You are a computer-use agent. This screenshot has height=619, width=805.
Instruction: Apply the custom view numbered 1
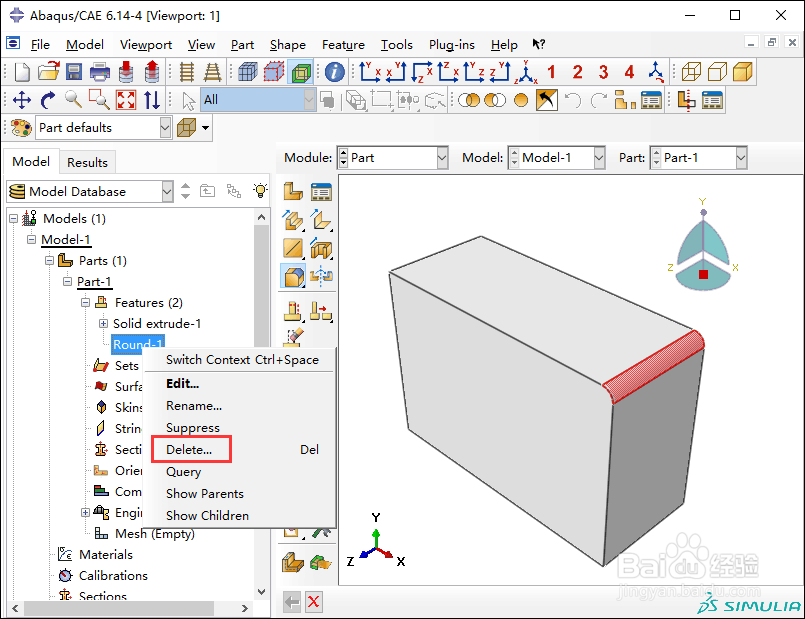tap(551, 72)
